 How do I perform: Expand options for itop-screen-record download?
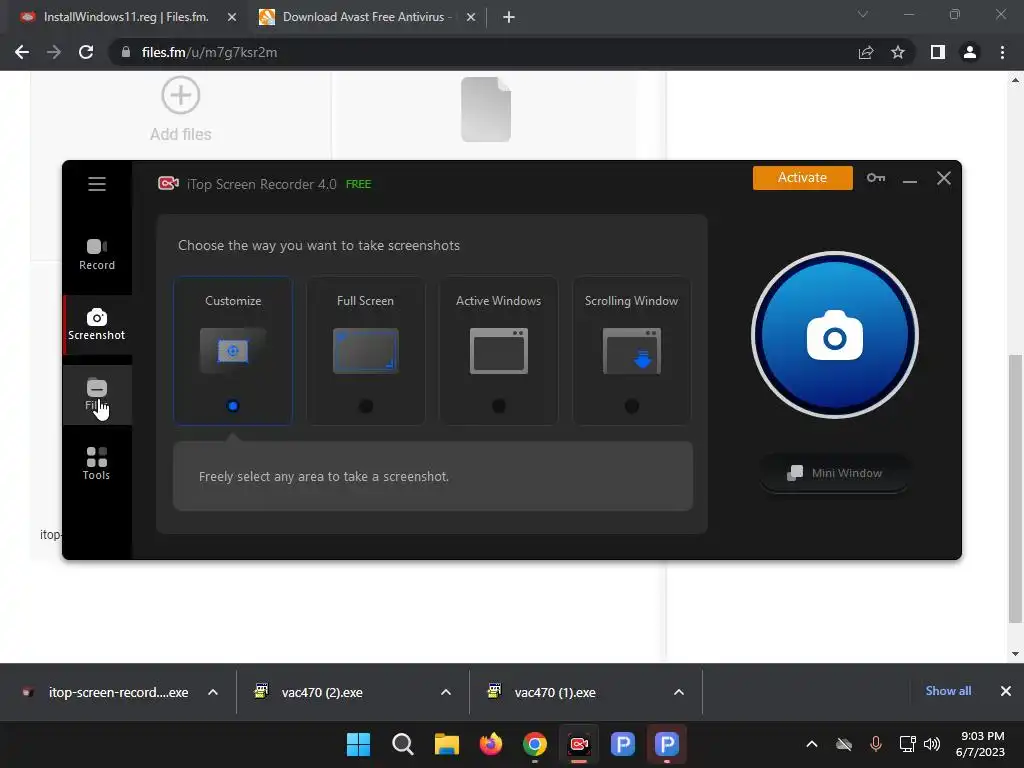[x=213, y=692]
